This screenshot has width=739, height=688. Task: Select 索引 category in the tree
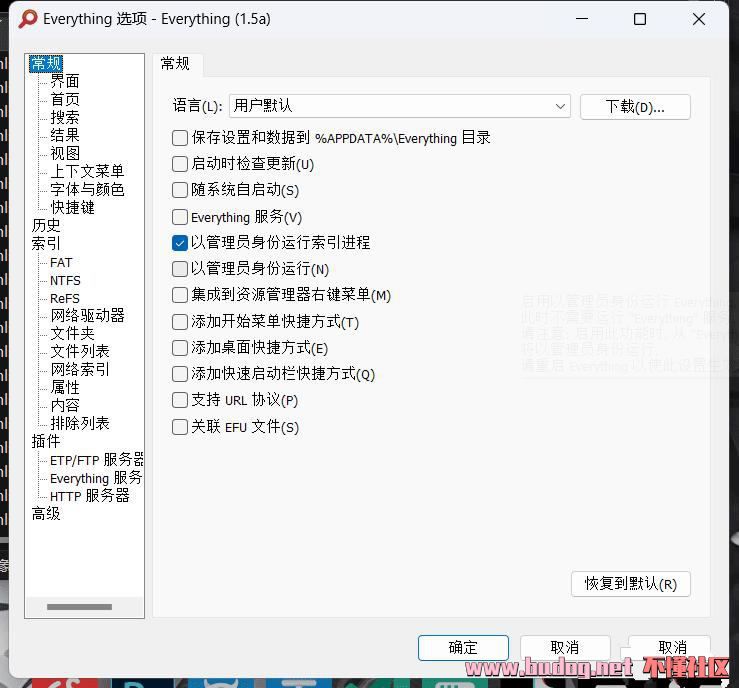[x=46, y=243]
